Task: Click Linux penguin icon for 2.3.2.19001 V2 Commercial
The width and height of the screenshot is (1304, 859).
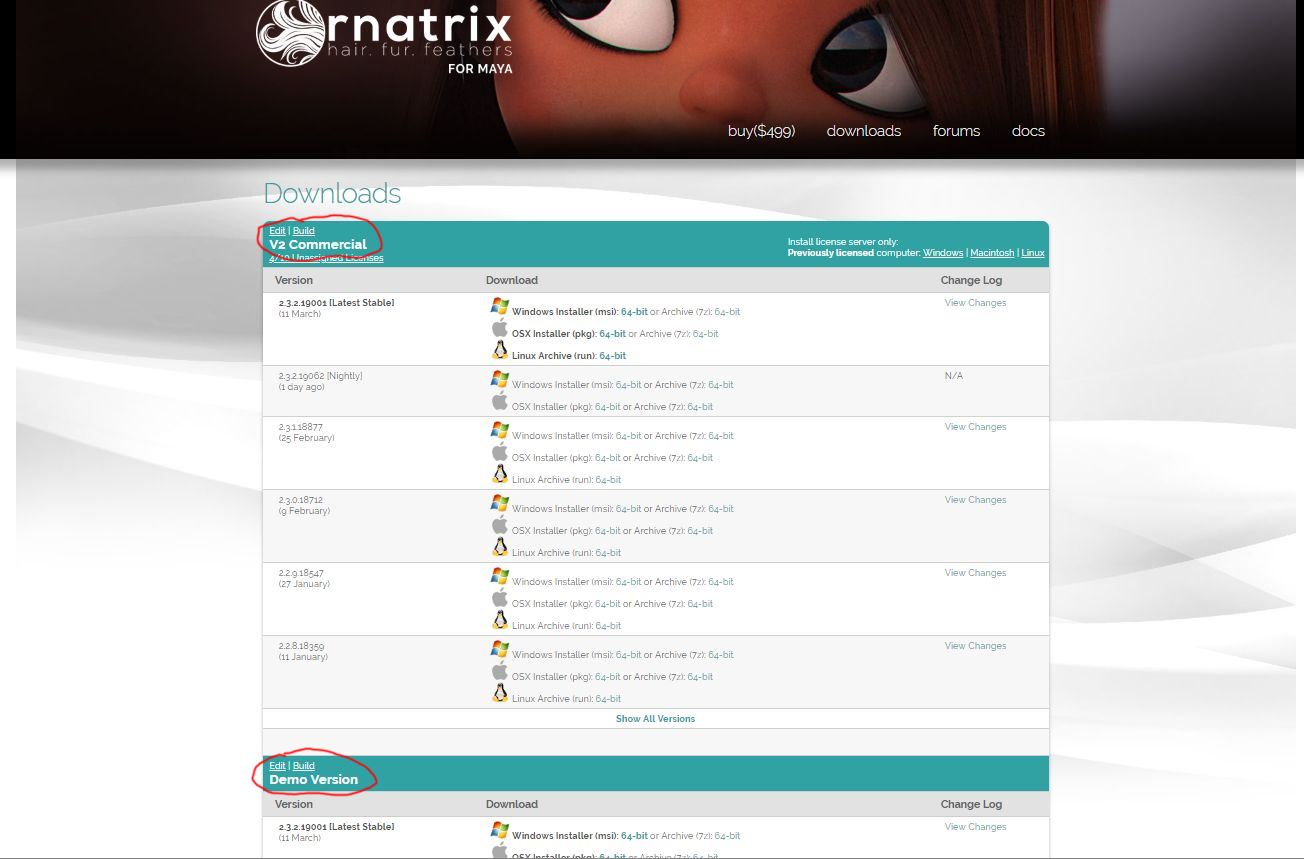Action: (x=500, y=350)
